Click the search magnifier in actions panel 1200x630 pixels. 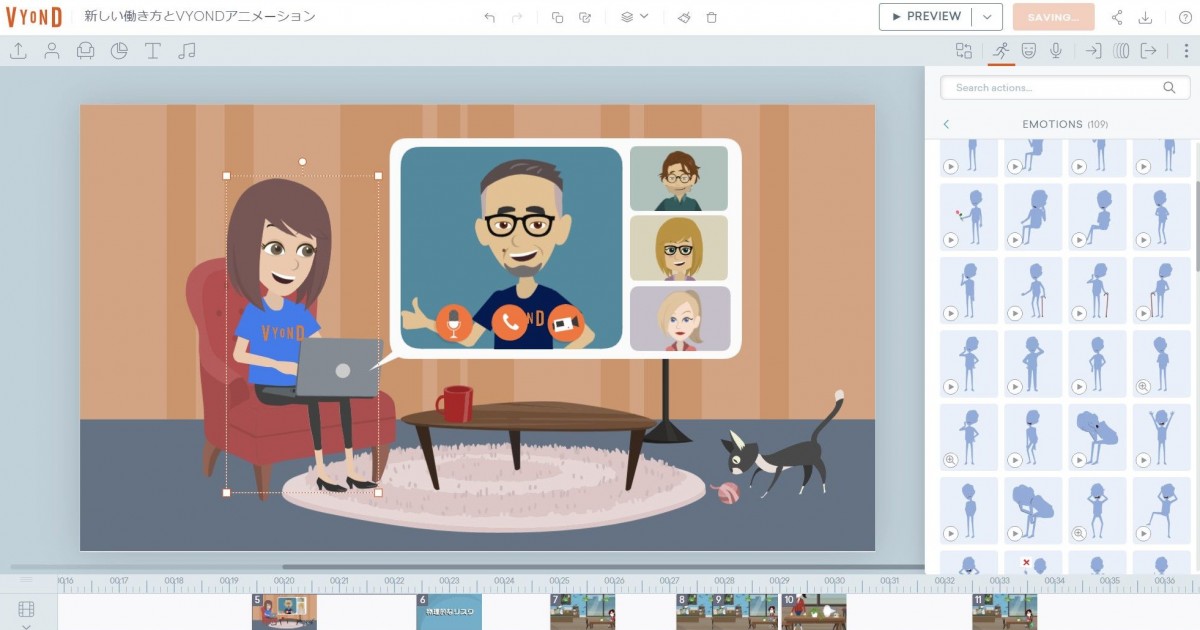[1169, 88]
